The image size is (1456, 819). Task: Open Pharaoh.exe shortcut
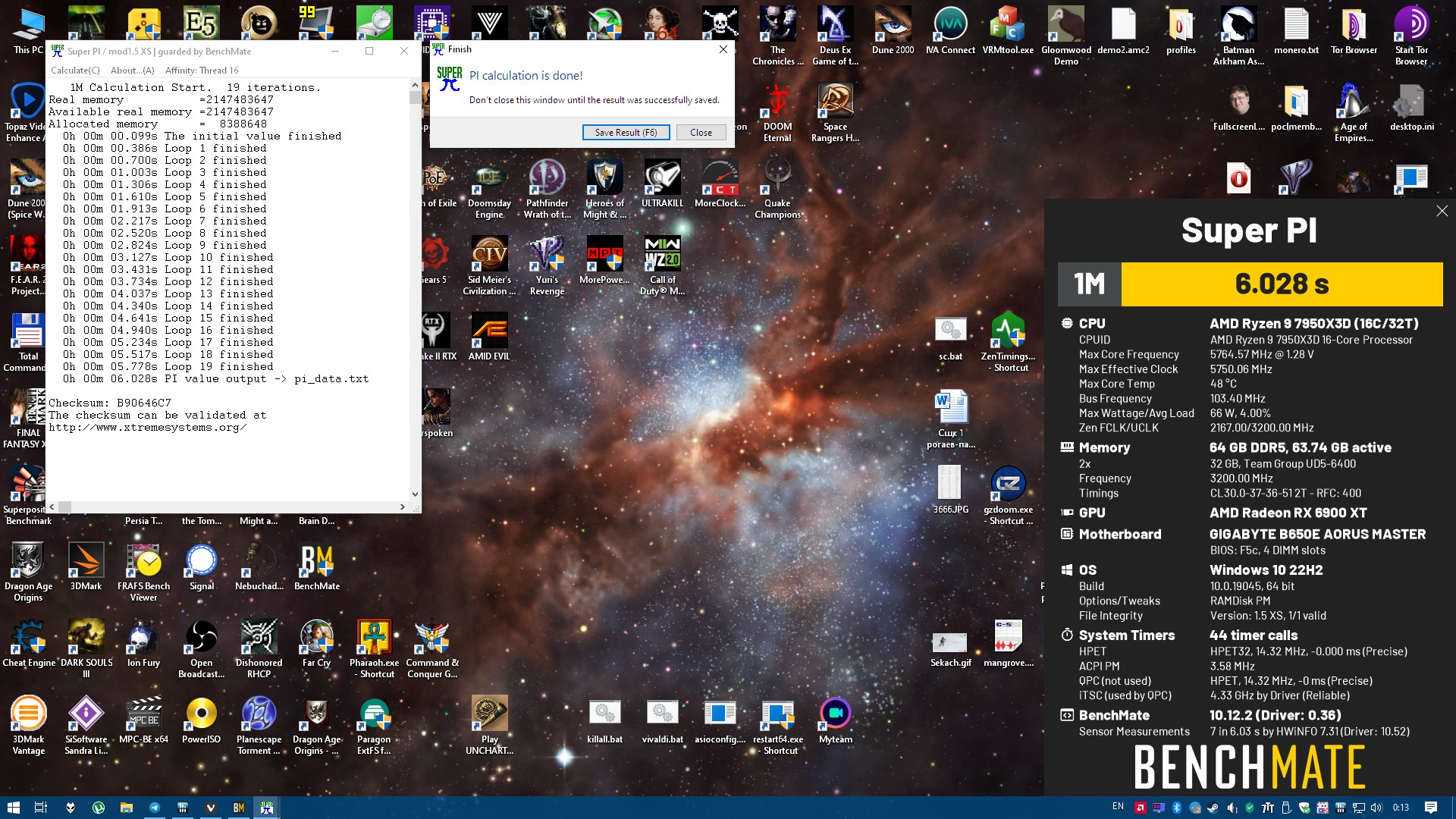coord(375,649)
